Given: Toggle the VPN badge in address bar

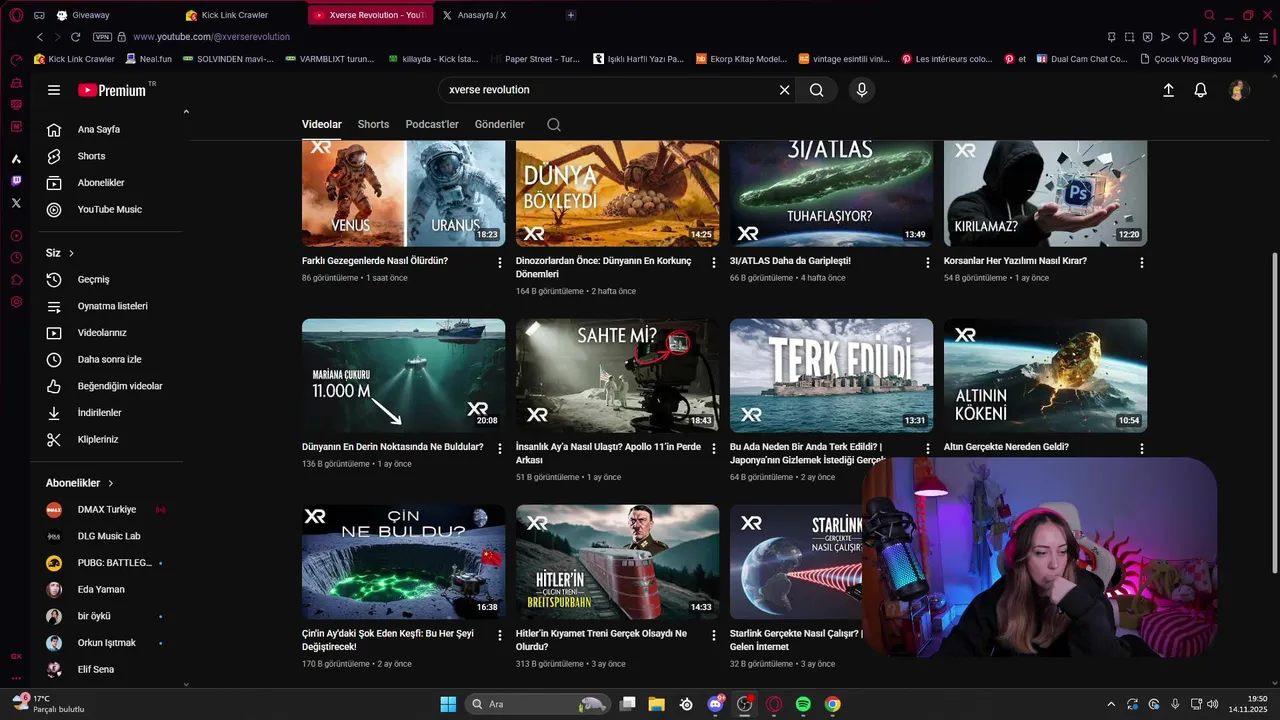Looking at the screenshot, I should pos(102,37).
